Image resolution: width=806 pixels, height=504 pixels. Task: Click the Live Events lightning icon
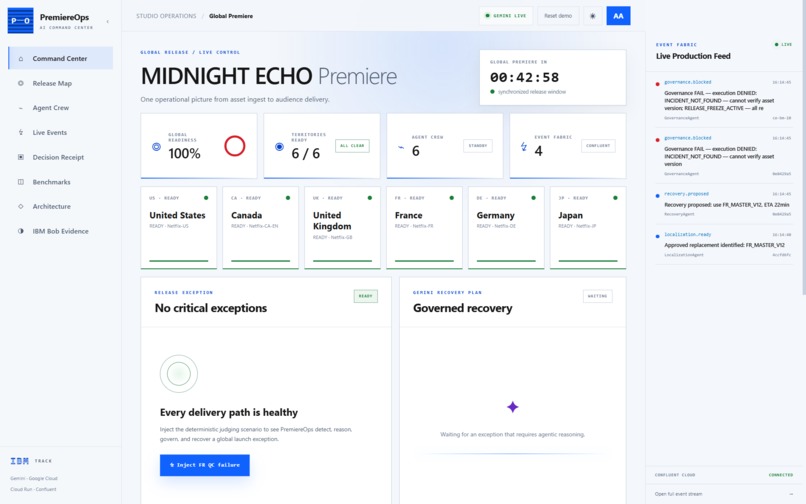[21, 133]
